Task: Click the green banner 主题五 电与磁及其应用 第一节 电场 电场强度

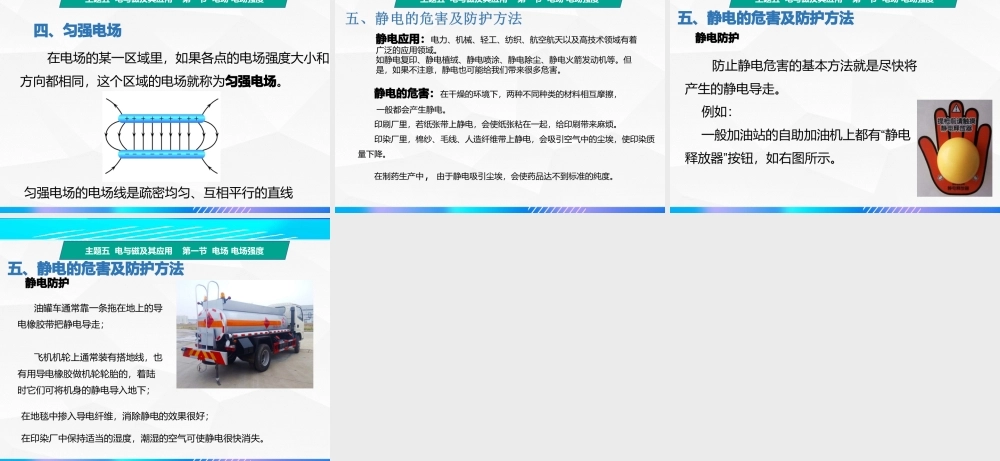Action: click(174, 251)
